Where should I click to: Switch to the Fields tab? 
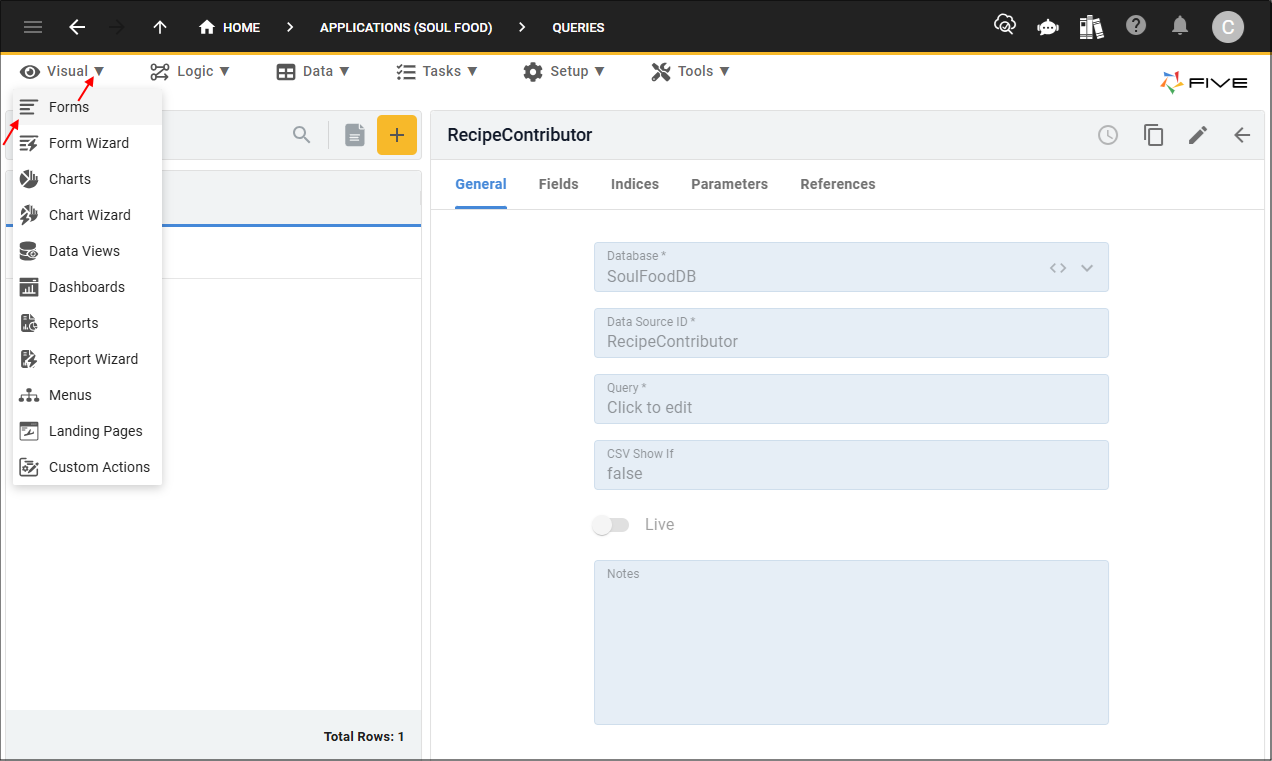pos(559,184)
